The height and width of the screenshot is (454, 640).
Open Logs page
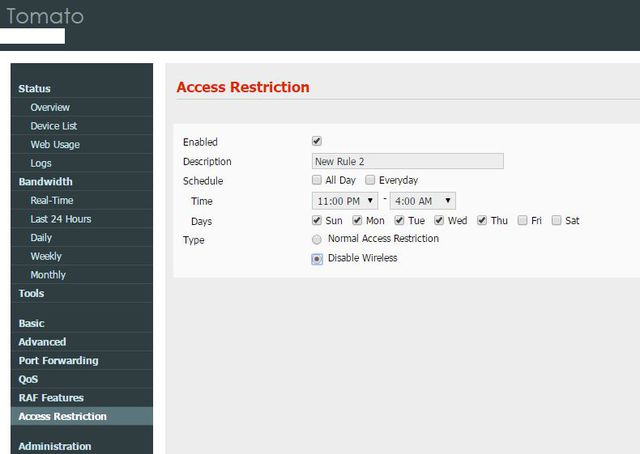pyautogui.click(x=41, y=163)
